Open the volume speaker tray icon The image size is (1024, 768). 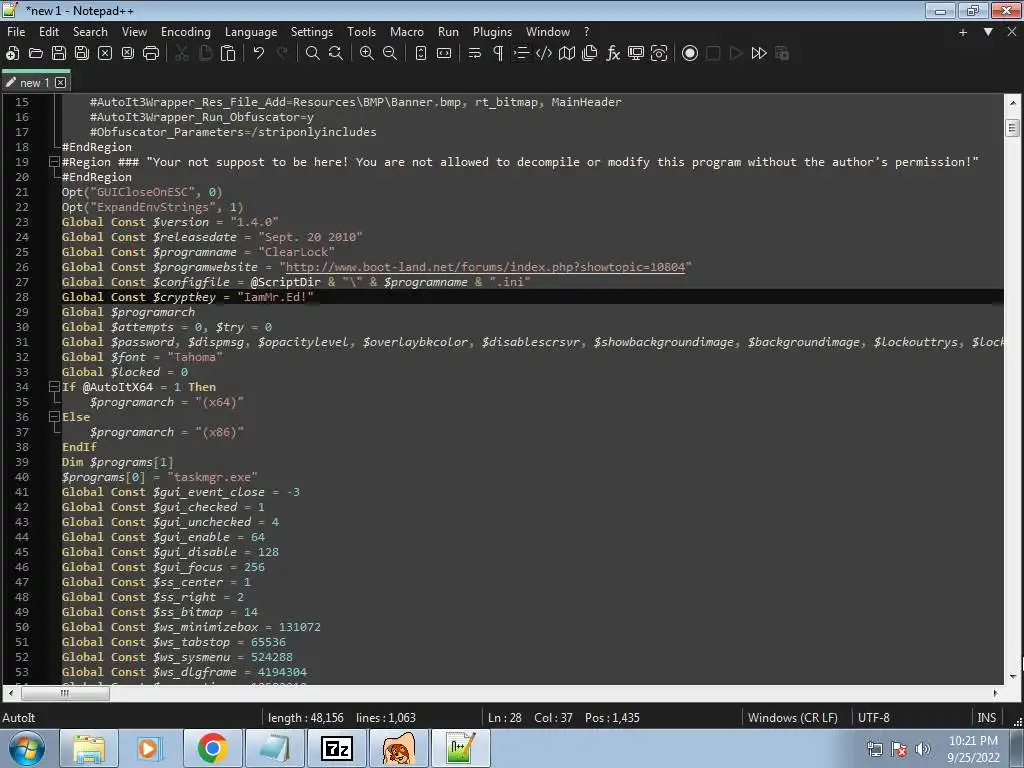(922, 749)
